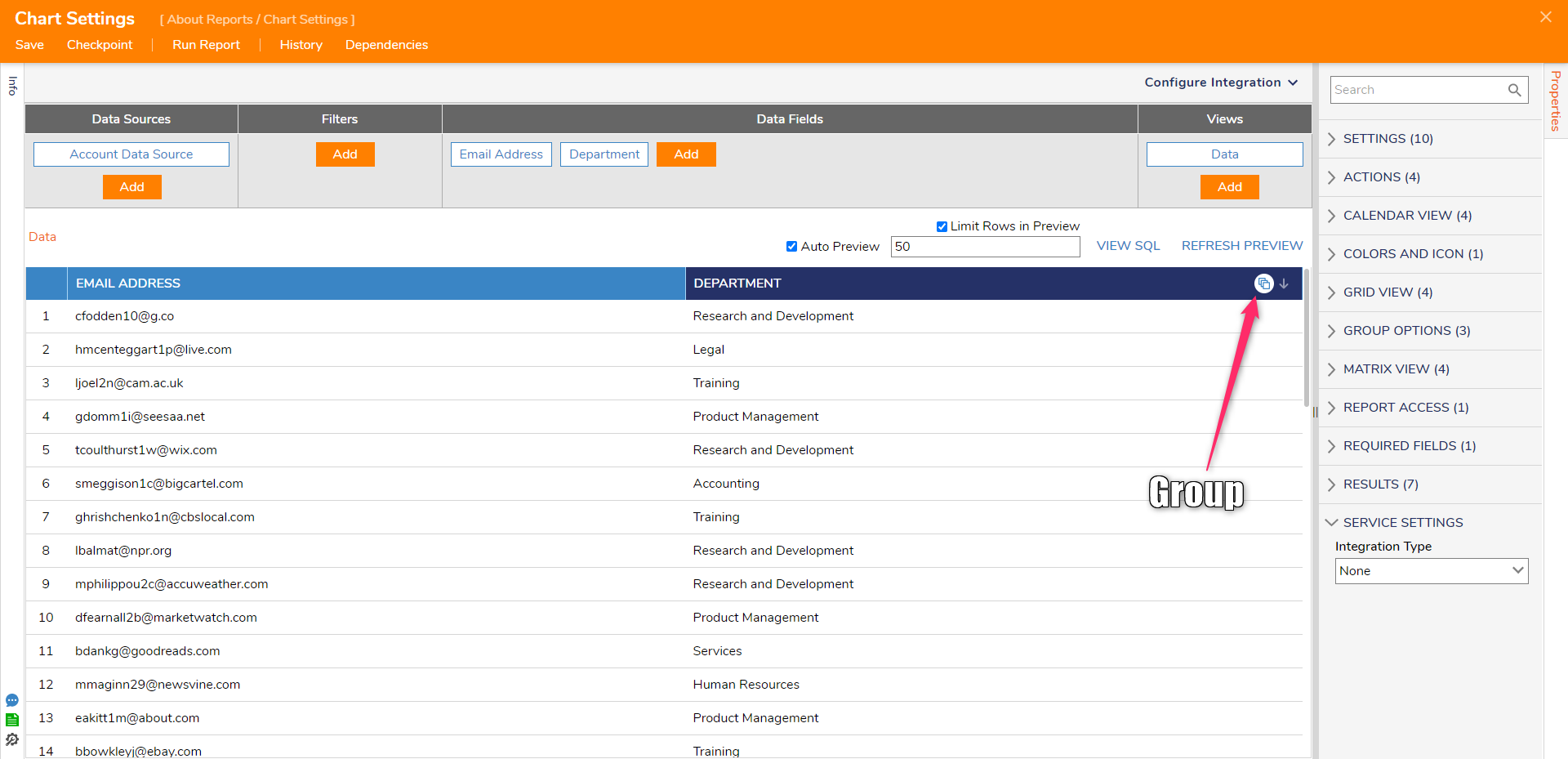
Task: Click Run Report in the top bar
Action: (206, 45)
